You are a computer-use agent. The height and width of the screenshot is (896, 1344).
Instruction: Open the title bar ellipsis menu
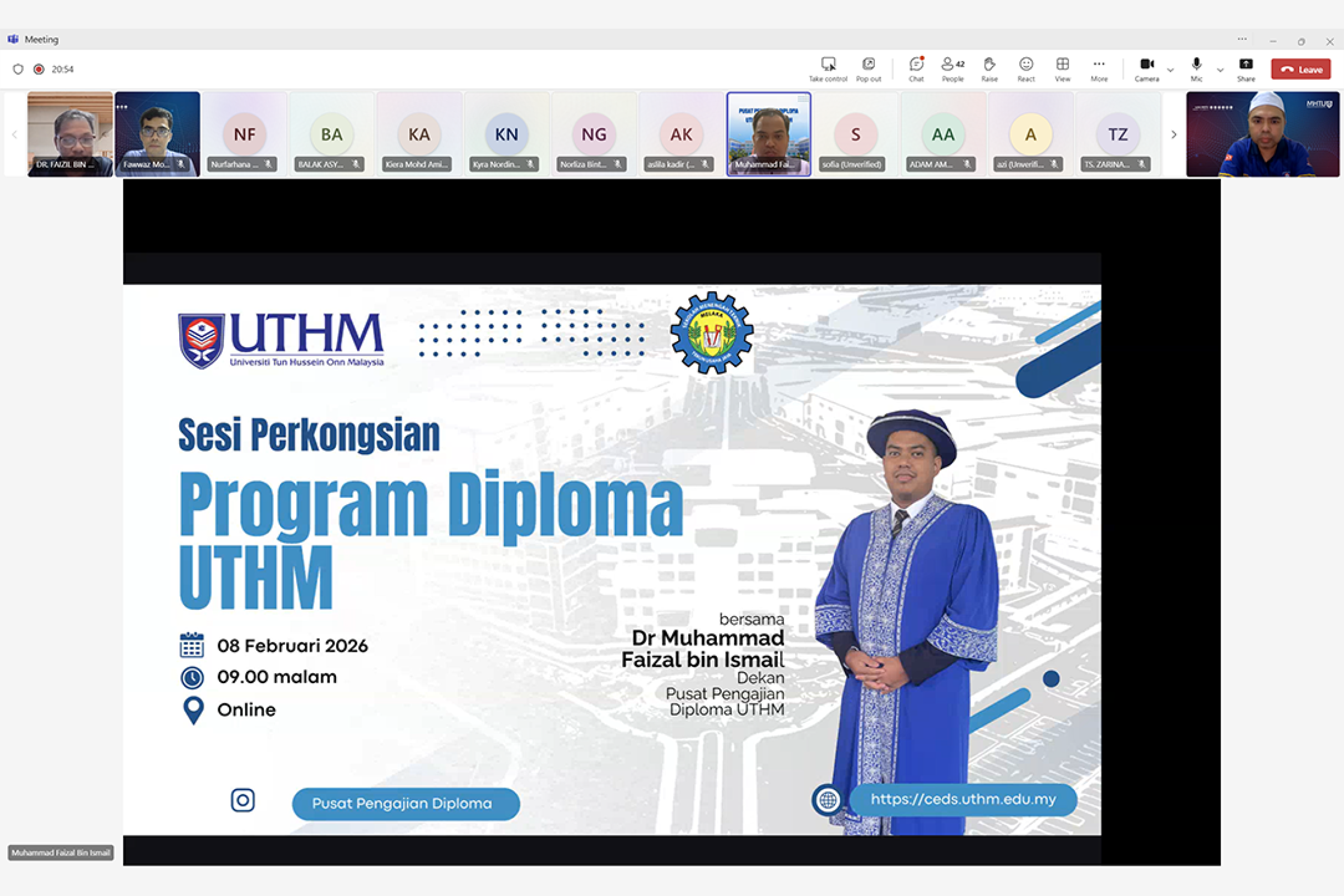(1242, 39)
